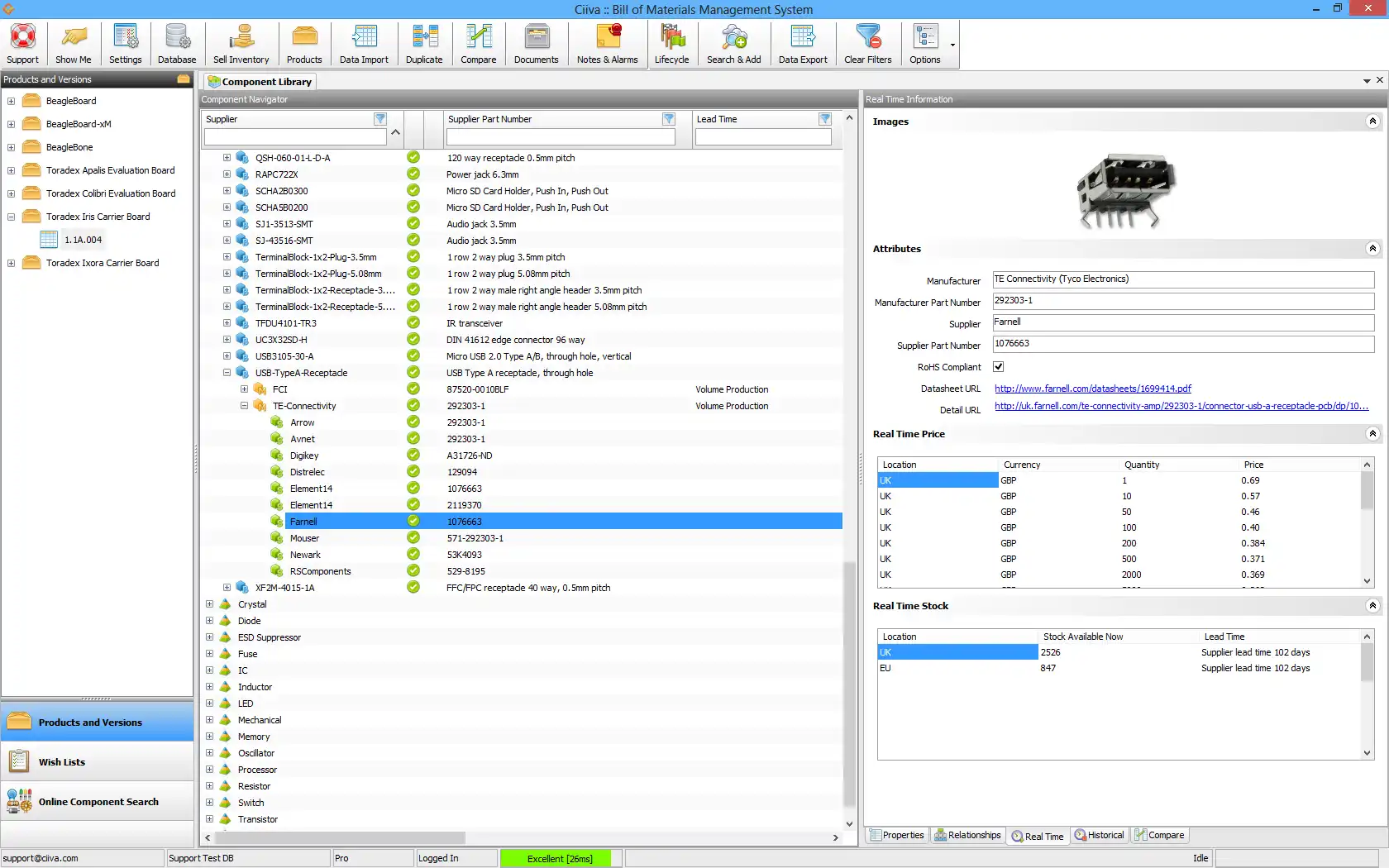Open the Wish Lists panel
Screen dimensions: 1389x868
click(x=62, y=762)
